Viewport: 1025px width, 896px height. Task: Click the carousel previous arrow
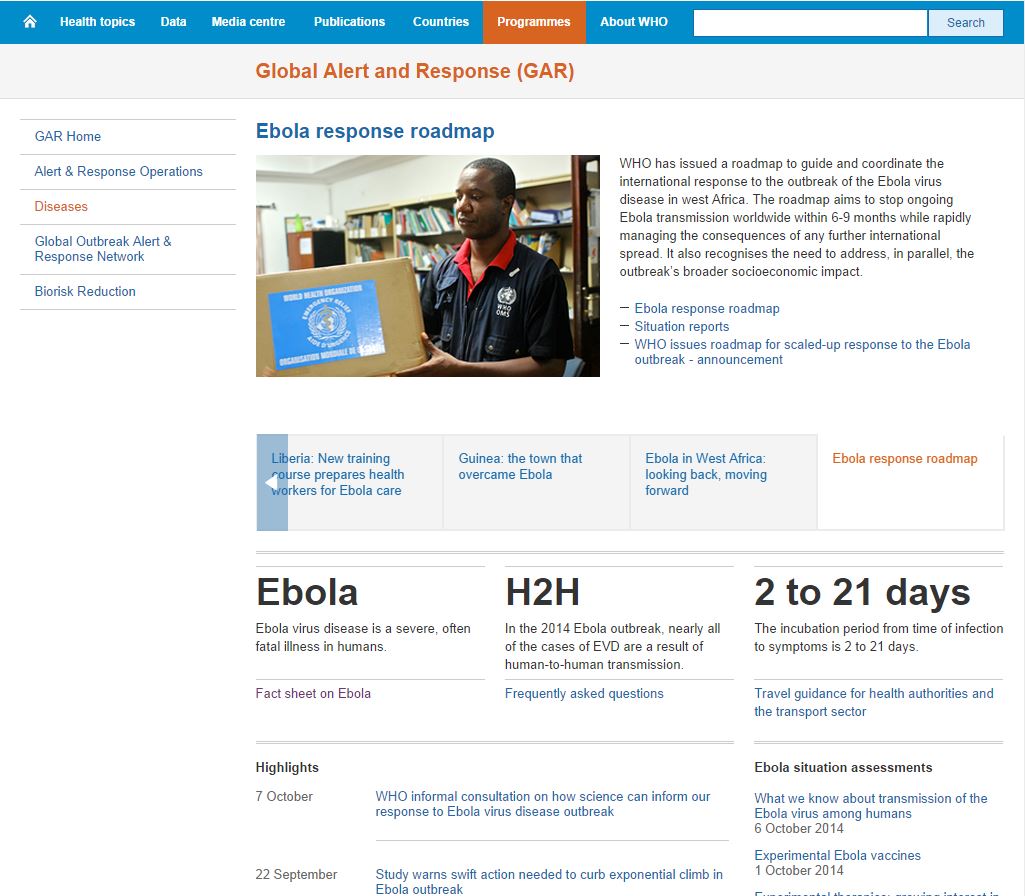click(x=271, y=483)
